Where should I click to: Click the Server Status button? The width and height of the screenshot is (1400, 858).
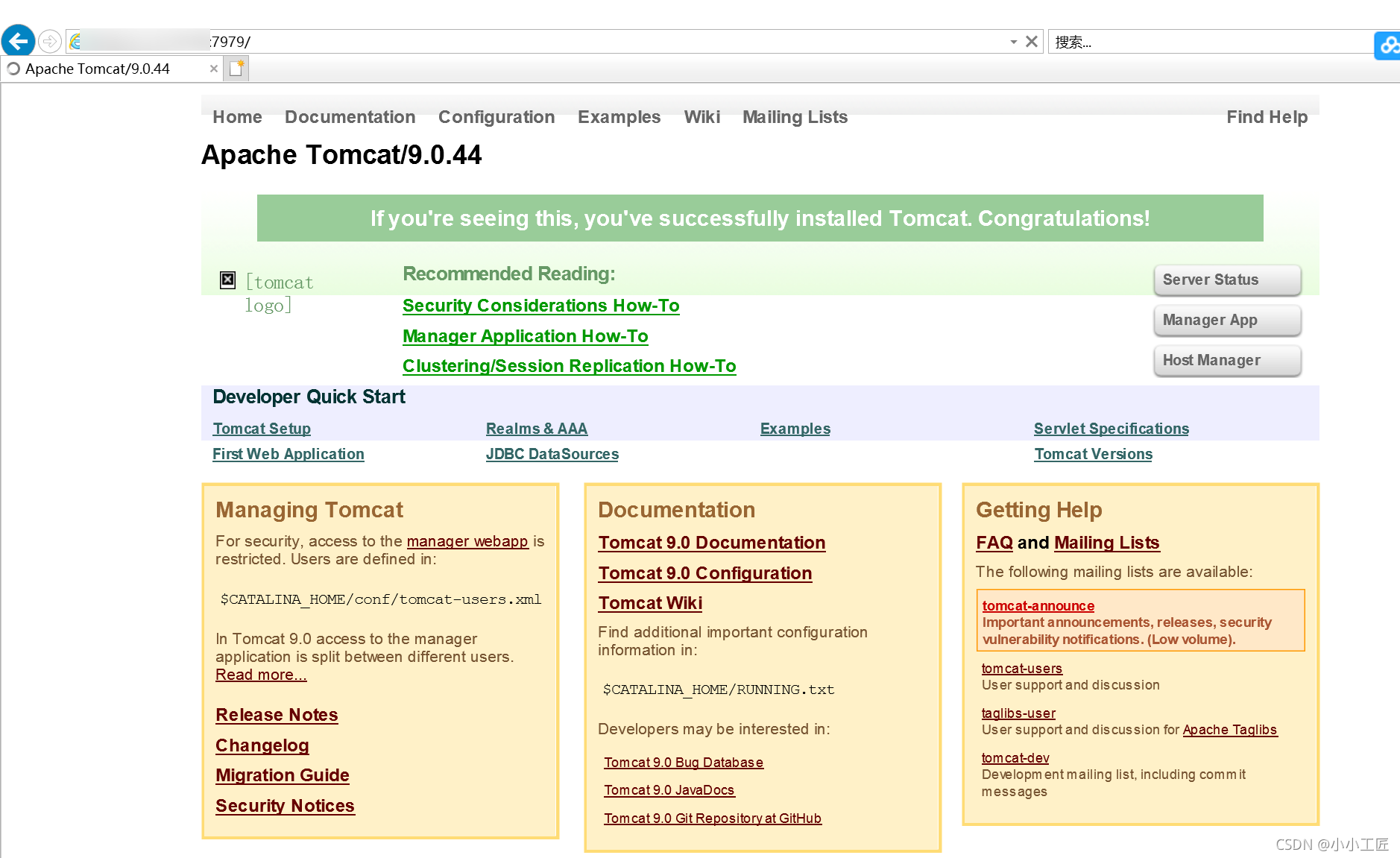pyautogui.click(x=1226, y=280)
